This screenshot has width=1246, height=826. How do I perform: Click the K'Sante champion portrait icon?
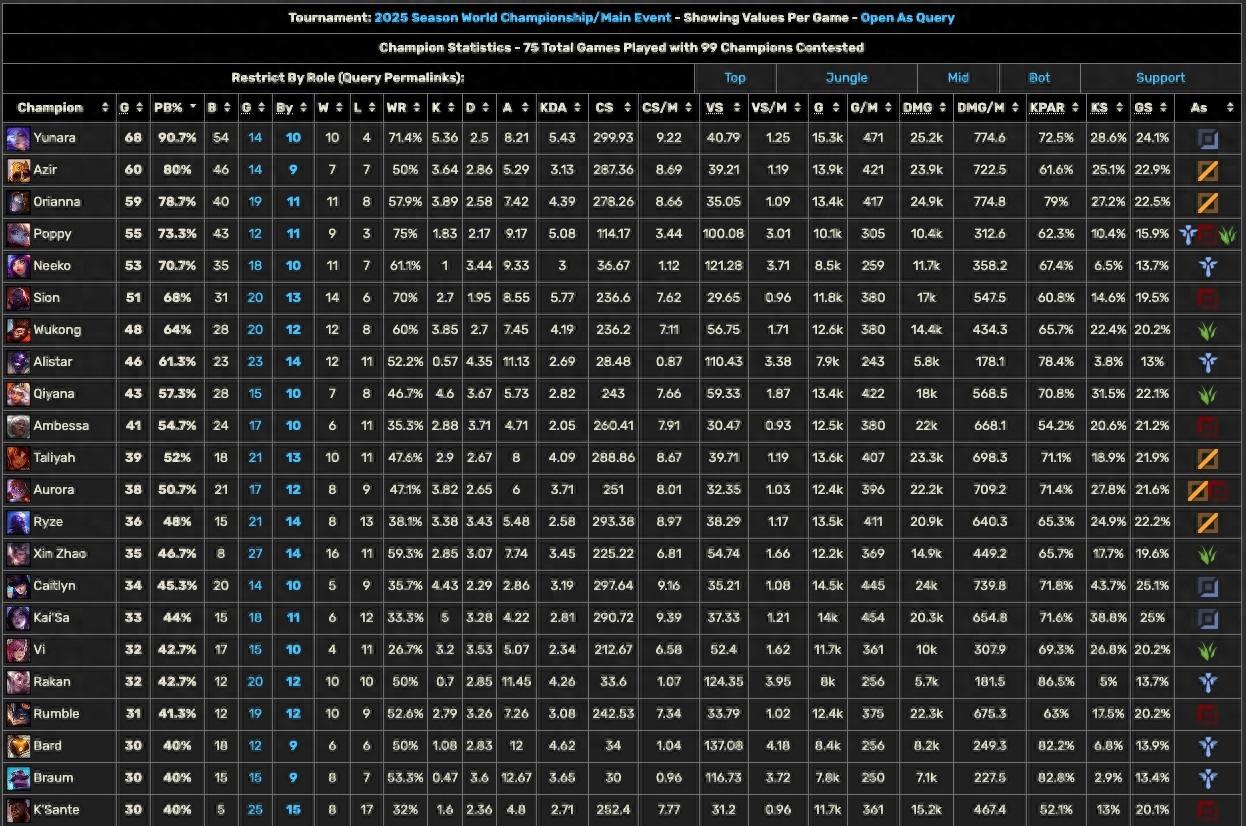point(17,810)
